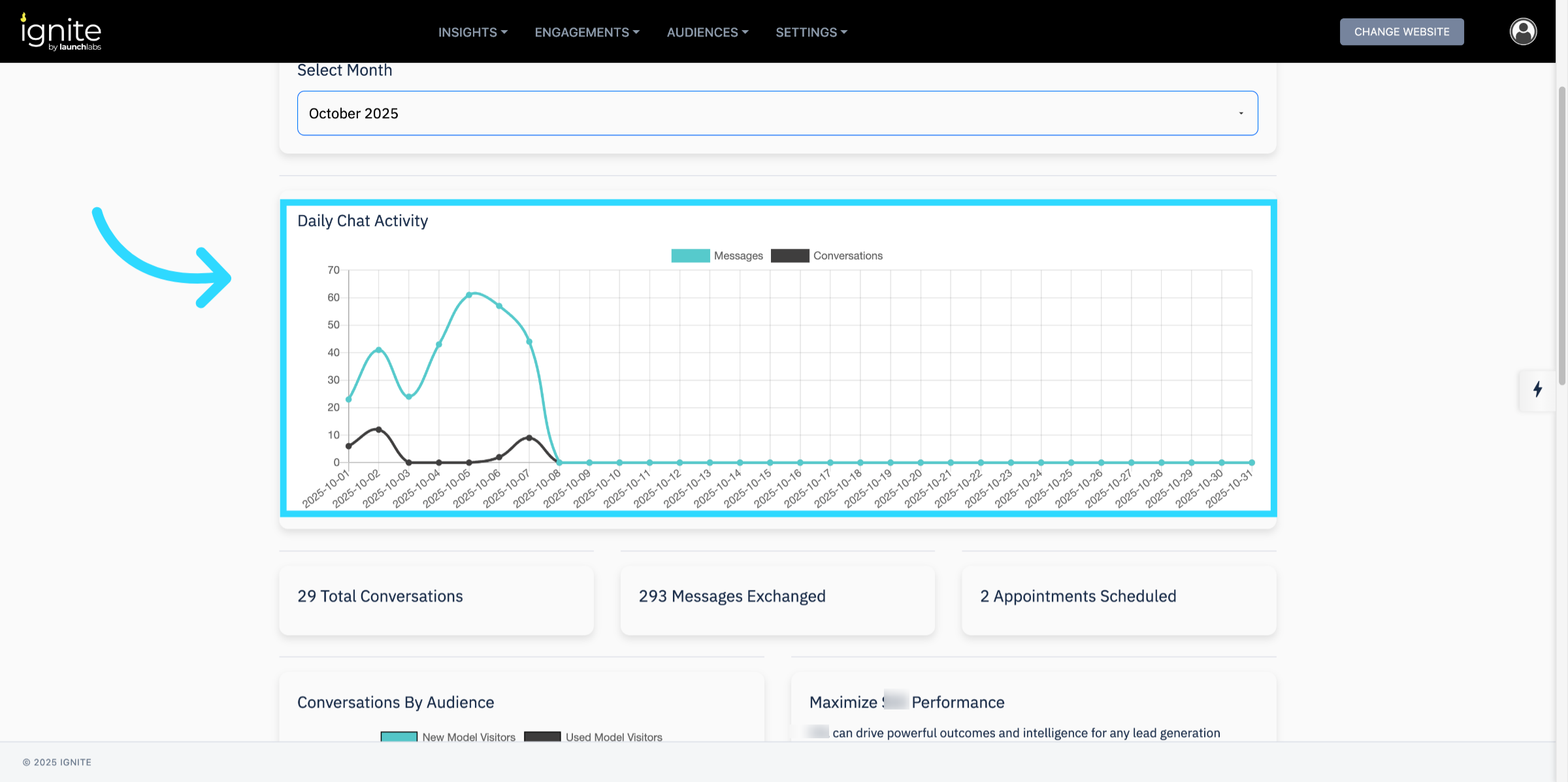The width and height of the screenshot is (1568, 782).
Task: Open the user profile avatar icon
Action: pyautogui.click(x=1522, y=31)
